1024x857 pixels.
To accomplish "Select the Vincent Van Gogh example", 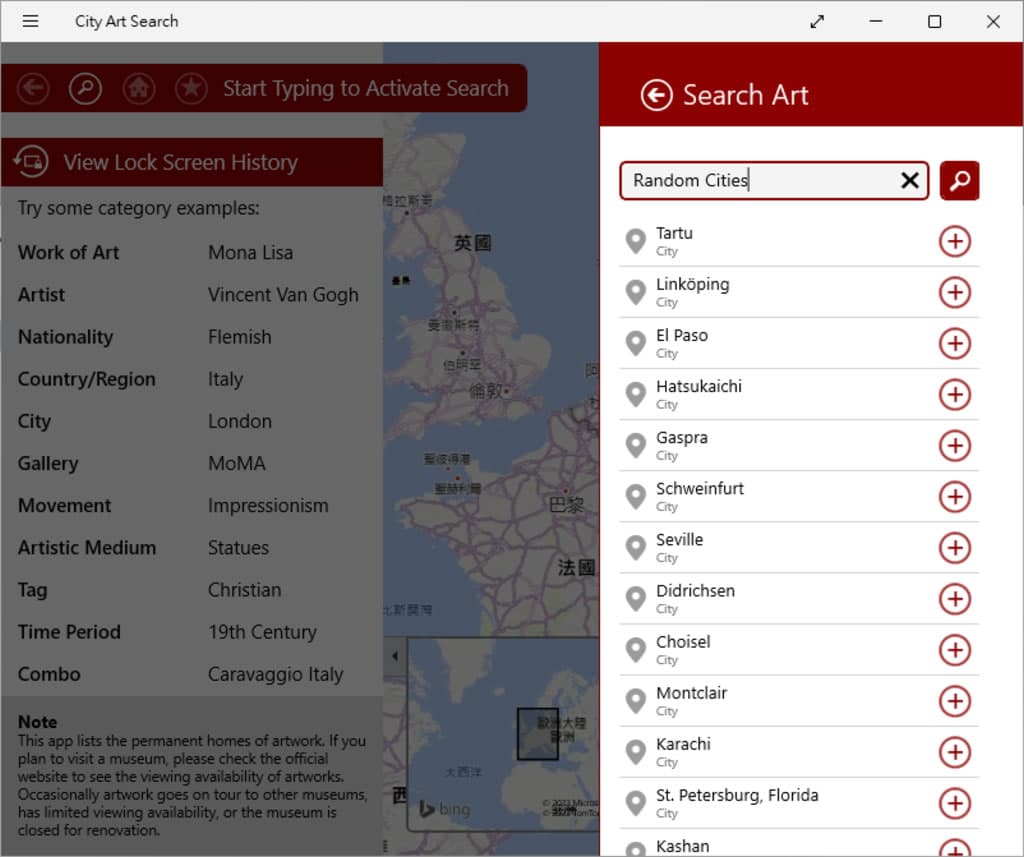I will click(283, 295).
